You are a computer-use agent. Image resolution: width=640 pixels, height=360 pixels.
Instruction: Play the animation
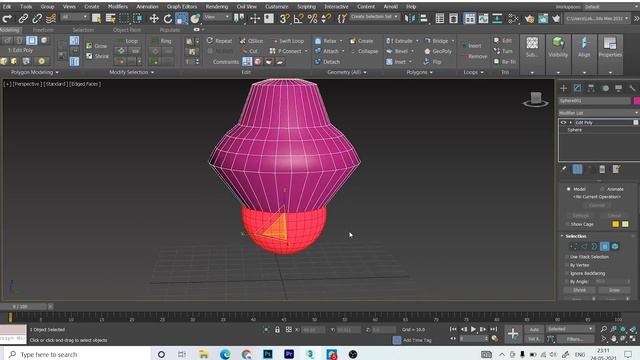[473, 329]
